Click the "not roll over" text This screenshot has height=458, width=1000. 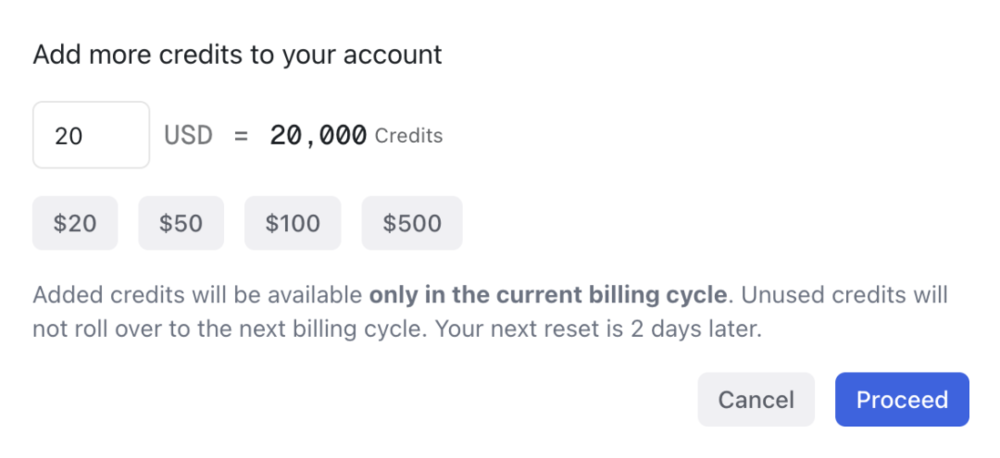tap(97, 329)
